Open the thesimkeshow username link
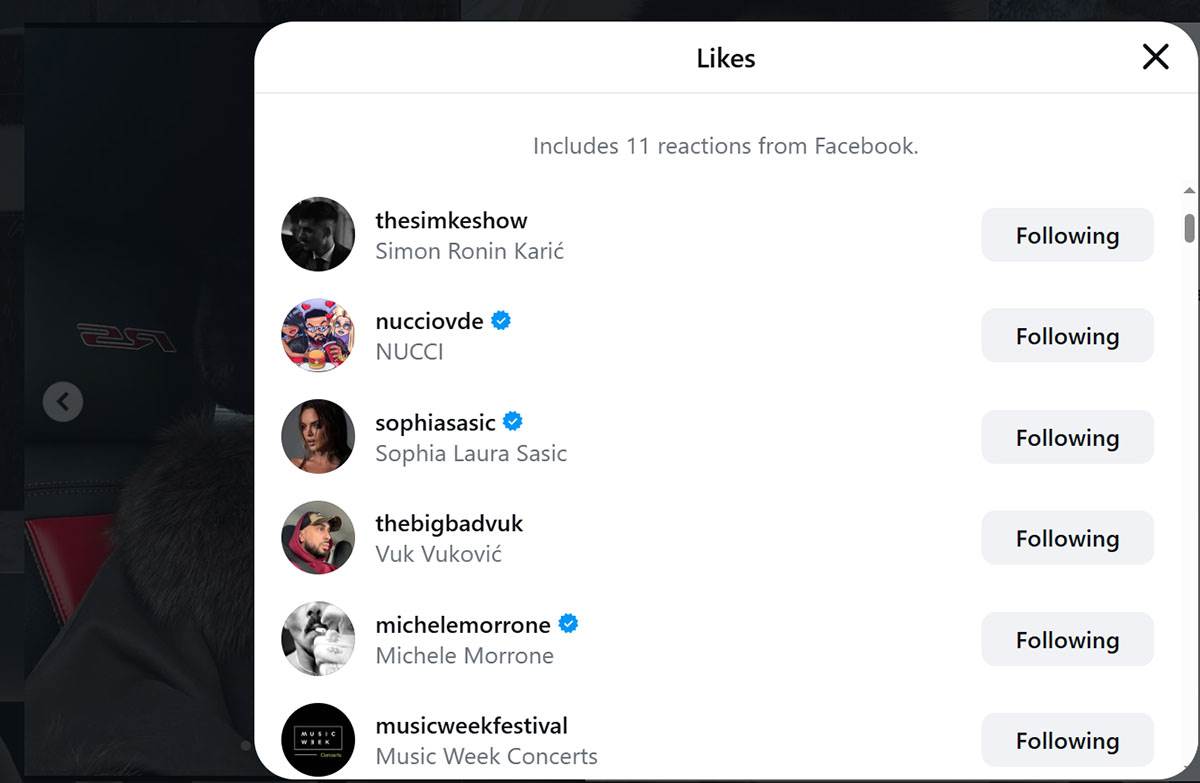Screen dimensions: 1200x783 coord(451,220)
